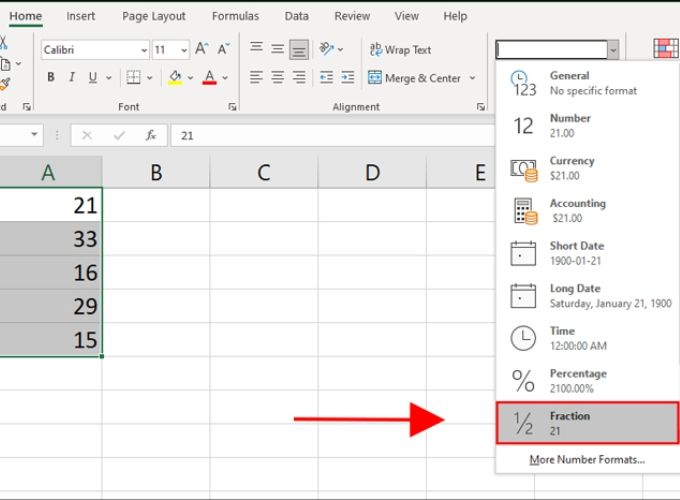The image size is (680, 500).
Task: Open Page Layout tab
Action: 154,16
